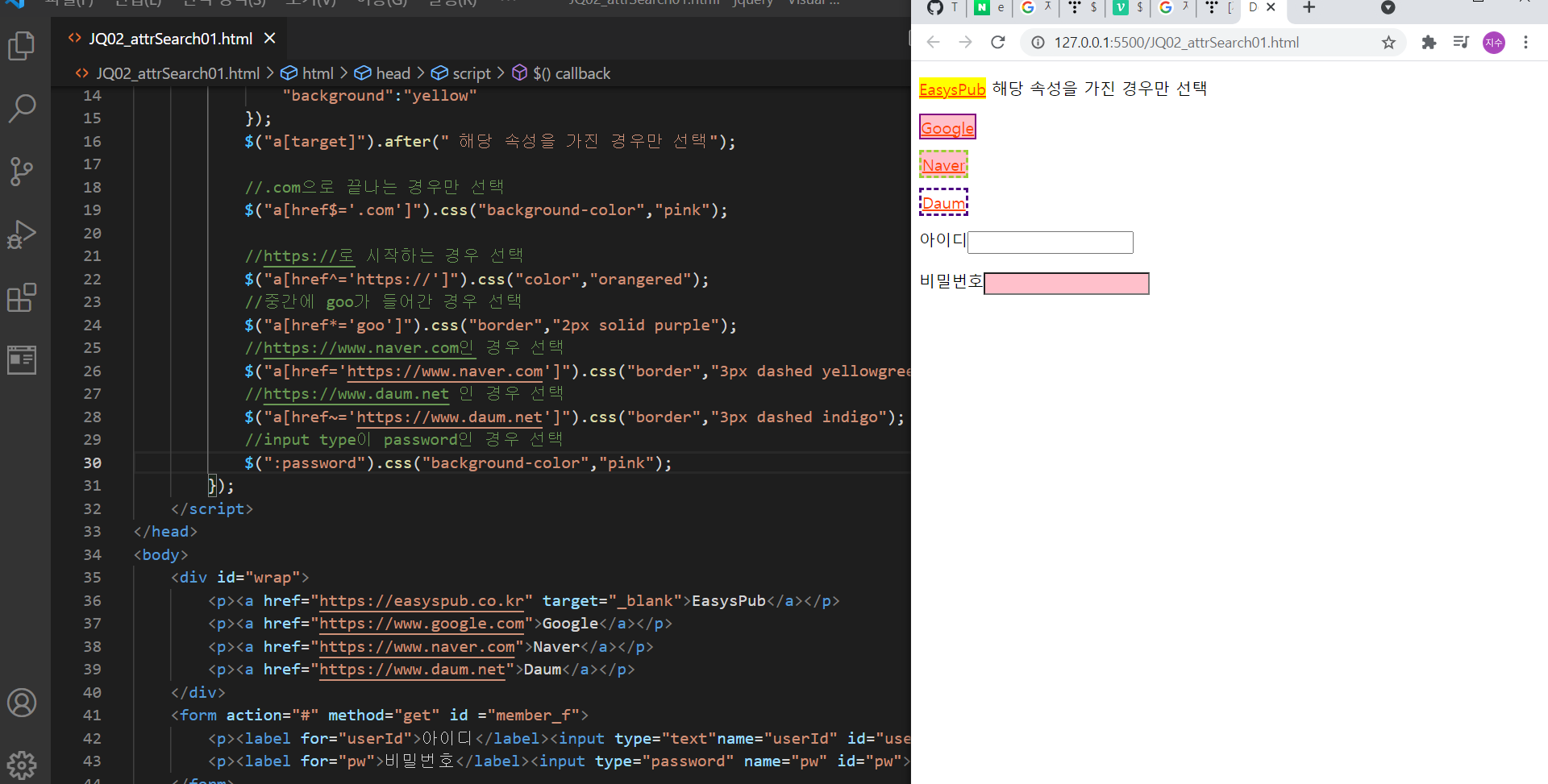The width and height of the screenshot is (1548, 784).
Task: Reload the current page in Chrome
Action: (998, 42)
